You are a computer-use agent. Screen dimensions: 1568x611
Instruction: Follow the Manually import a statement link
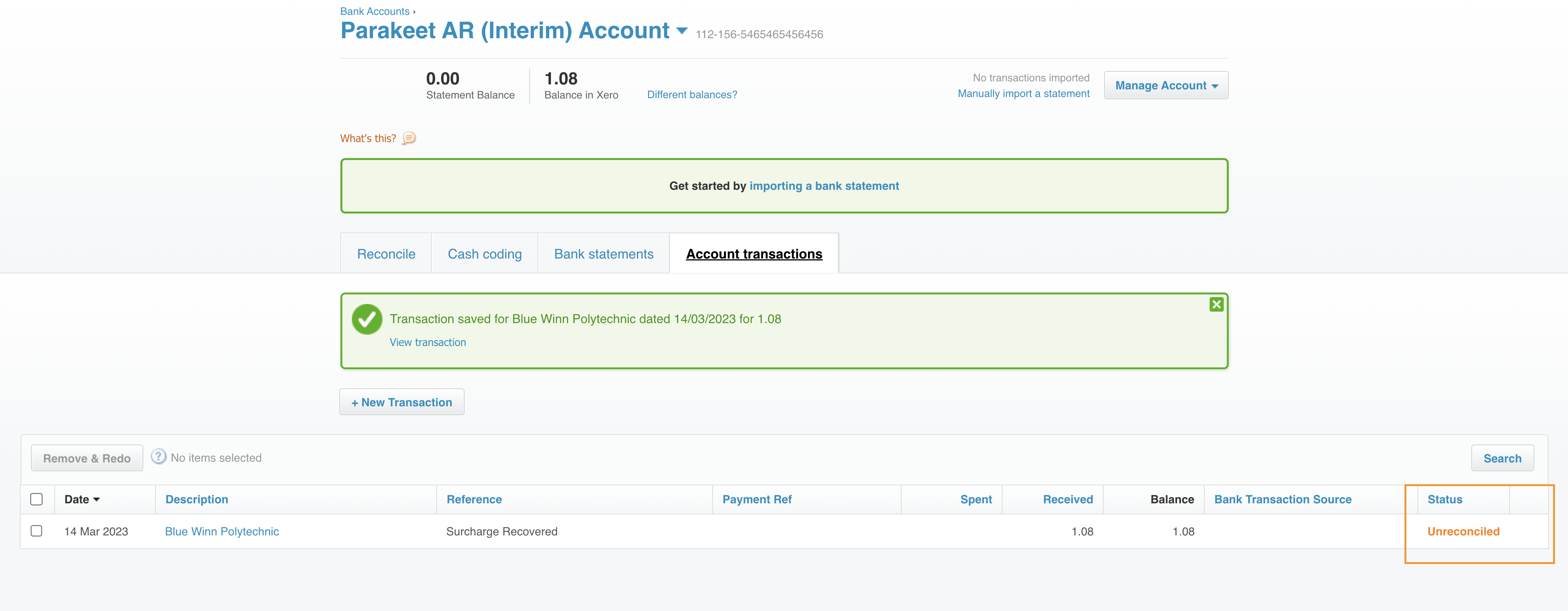tap(1023, 94)
